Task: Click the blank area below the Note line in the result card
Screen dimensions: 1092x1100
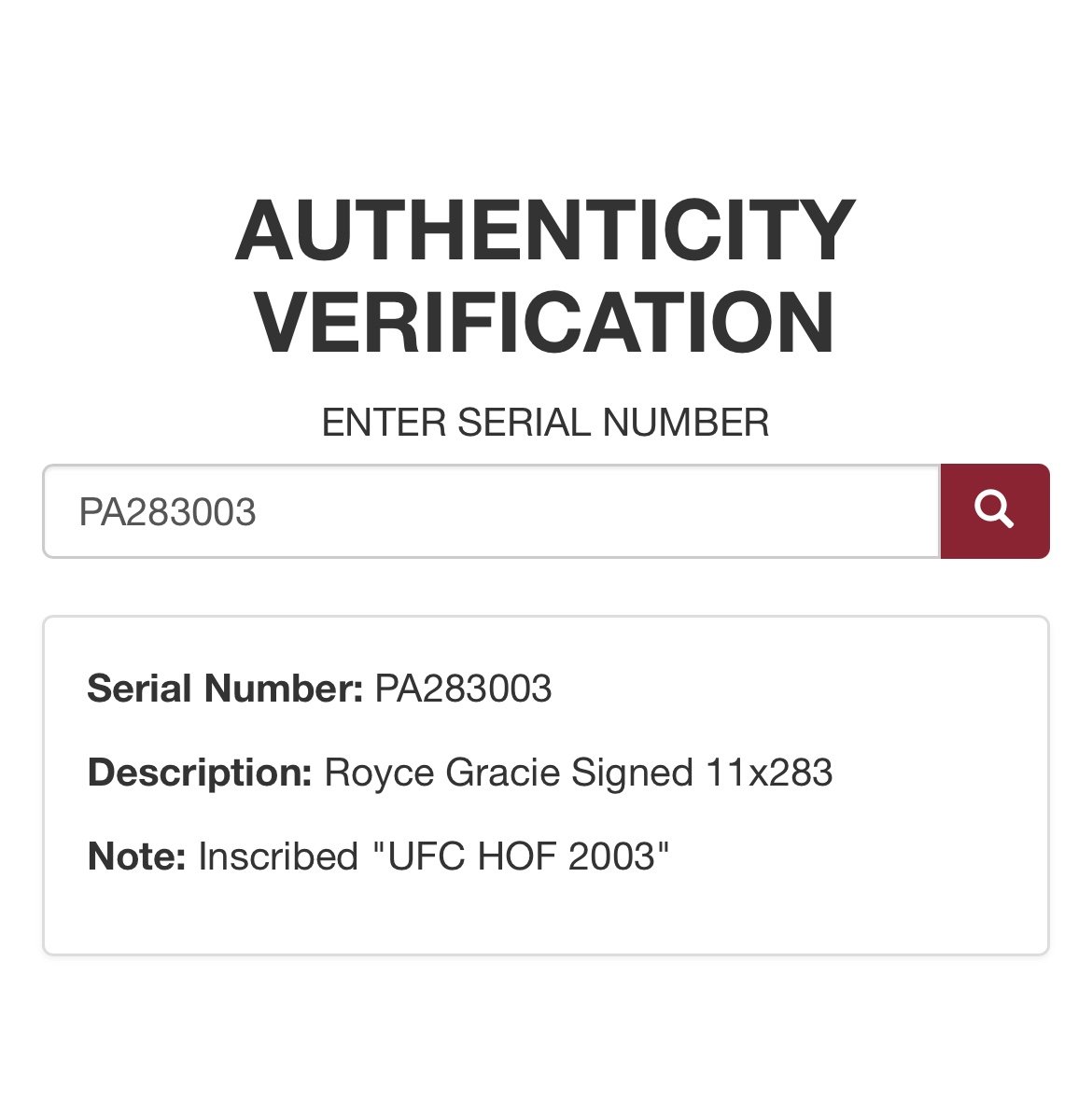Action: [x=545, y=915]
